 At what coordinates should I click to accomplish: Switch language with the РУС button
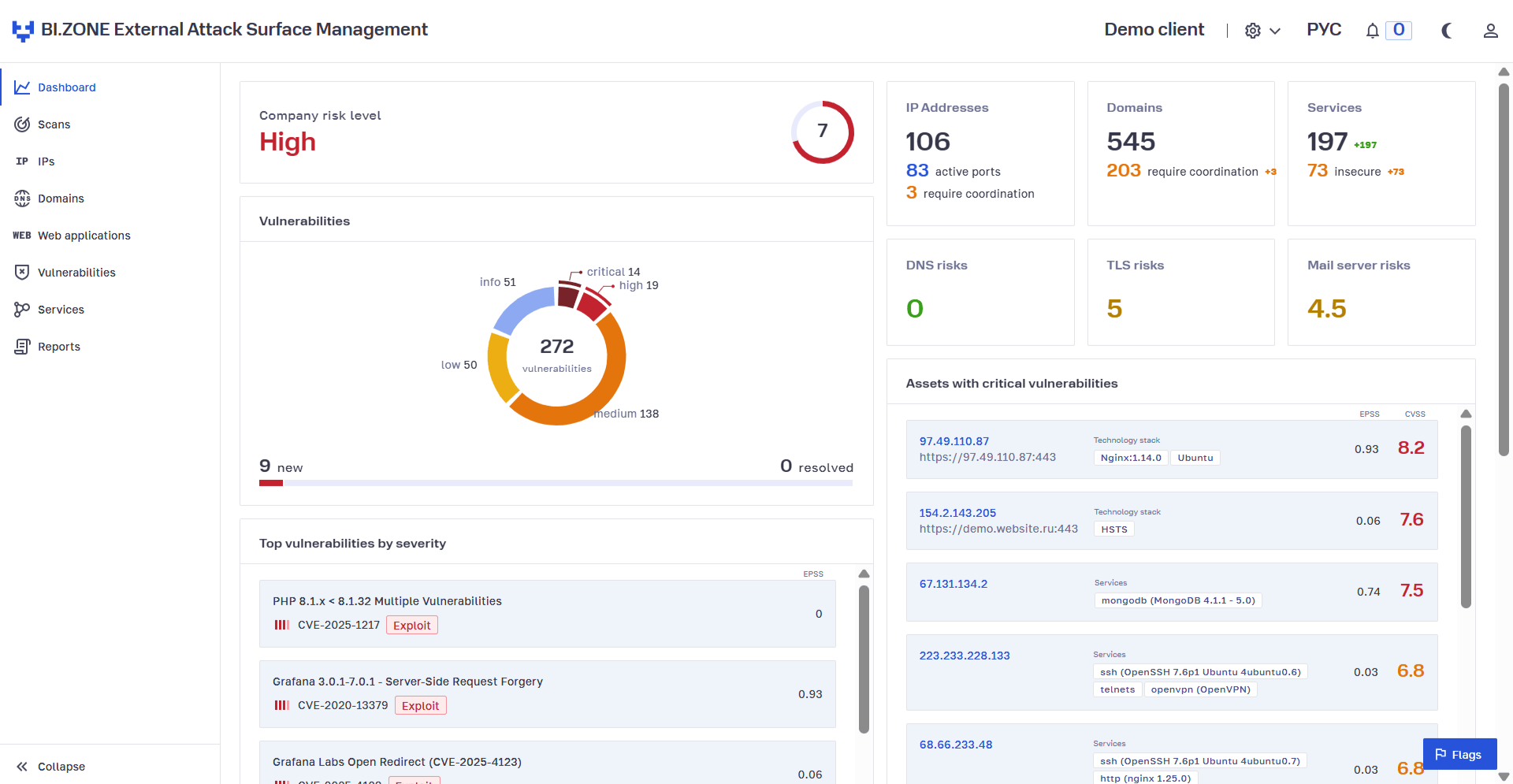(1324, 30)
